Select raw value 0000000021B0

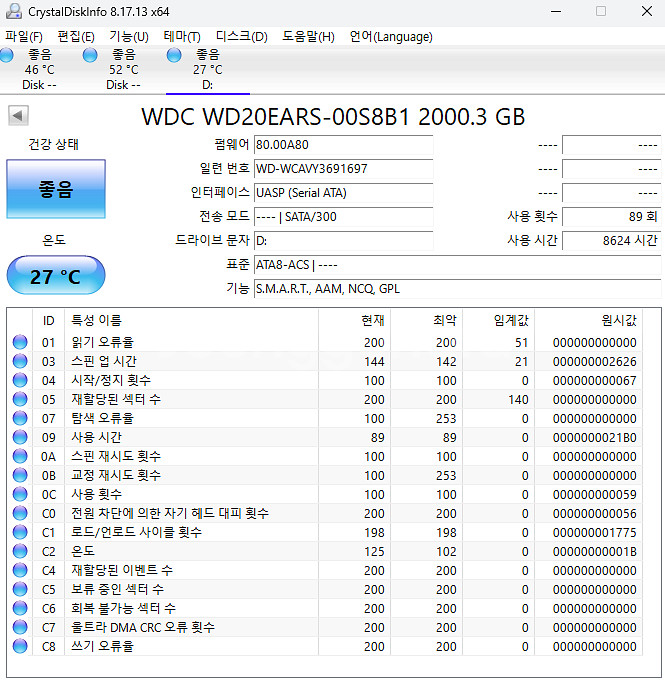tap(594, 437)
